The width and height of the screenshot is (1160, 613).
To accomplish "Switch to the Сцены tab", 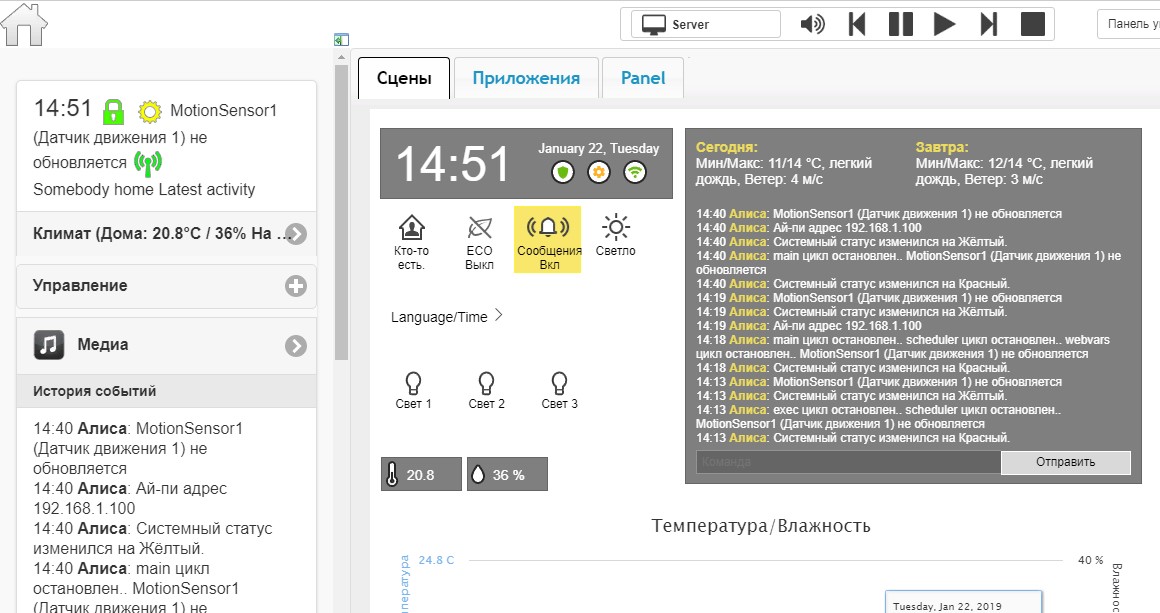I will click(x=404, y=78).
